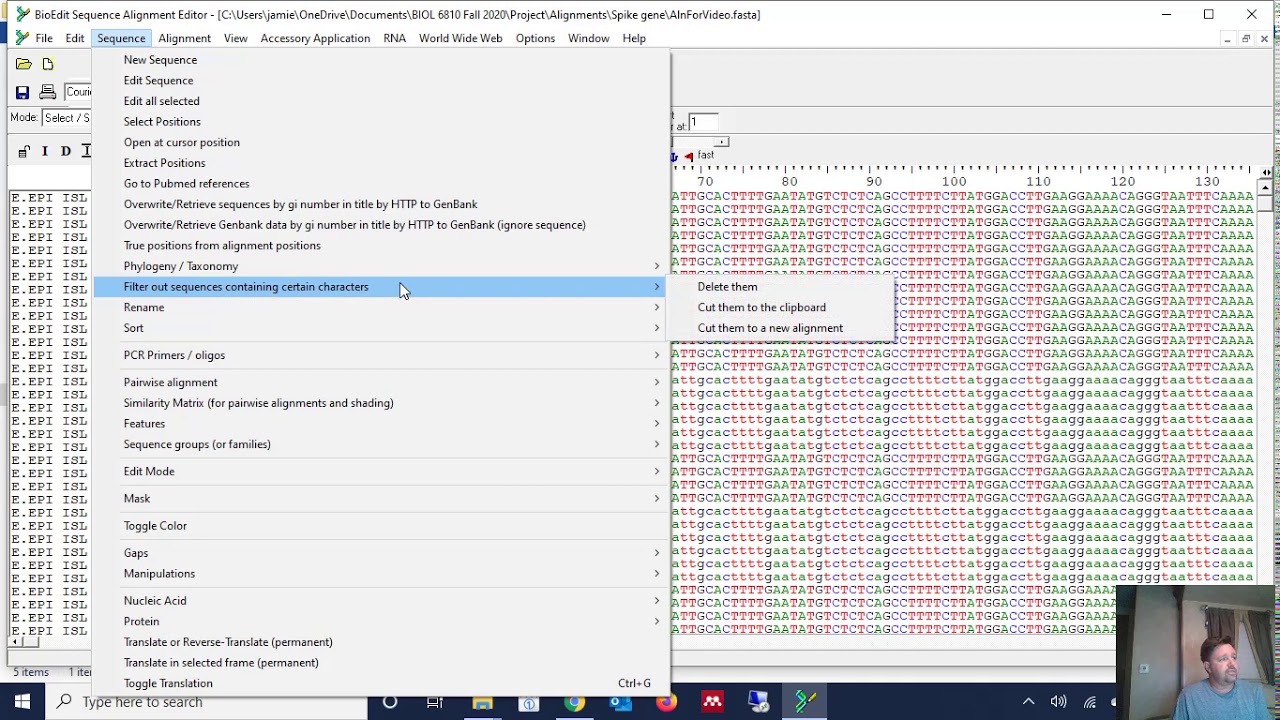Image resolution: width=1280 pixels, height=720 pixels.
Task: Click the taskbar search box
Action: click(208, 702)
